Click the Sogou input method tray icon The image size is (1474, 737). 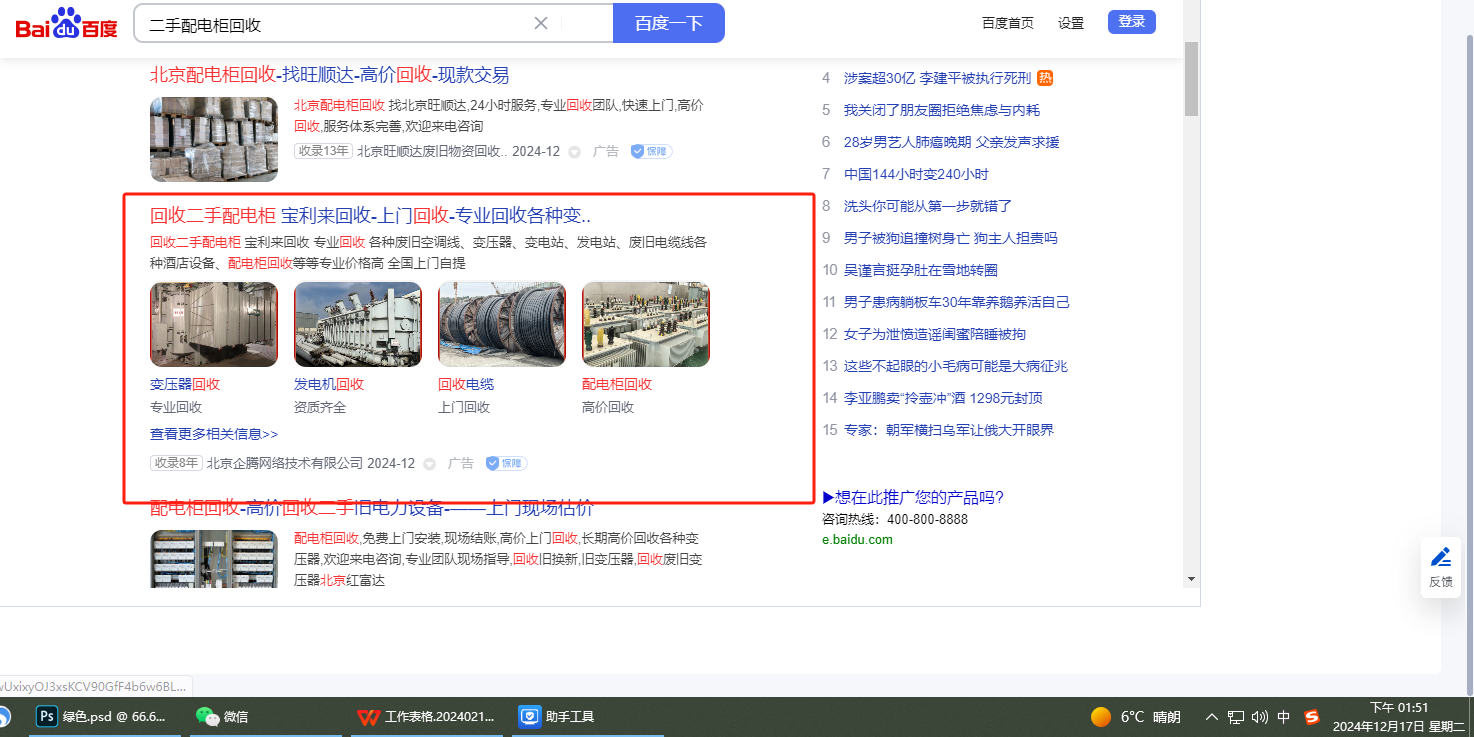tap(1312, 716)
